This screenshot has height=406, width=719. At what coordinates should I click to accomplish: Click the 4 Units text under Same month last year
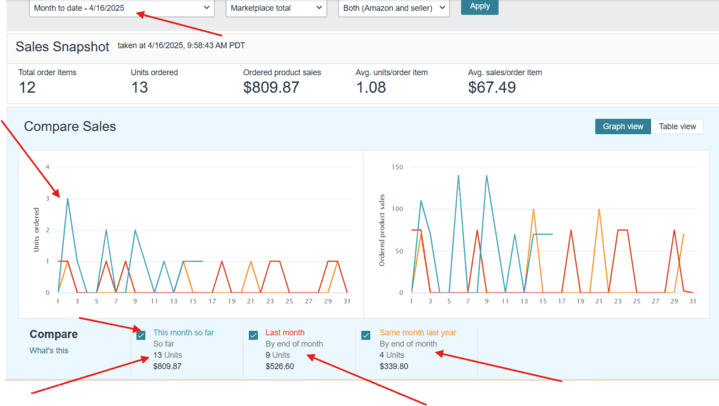point(392,355)
